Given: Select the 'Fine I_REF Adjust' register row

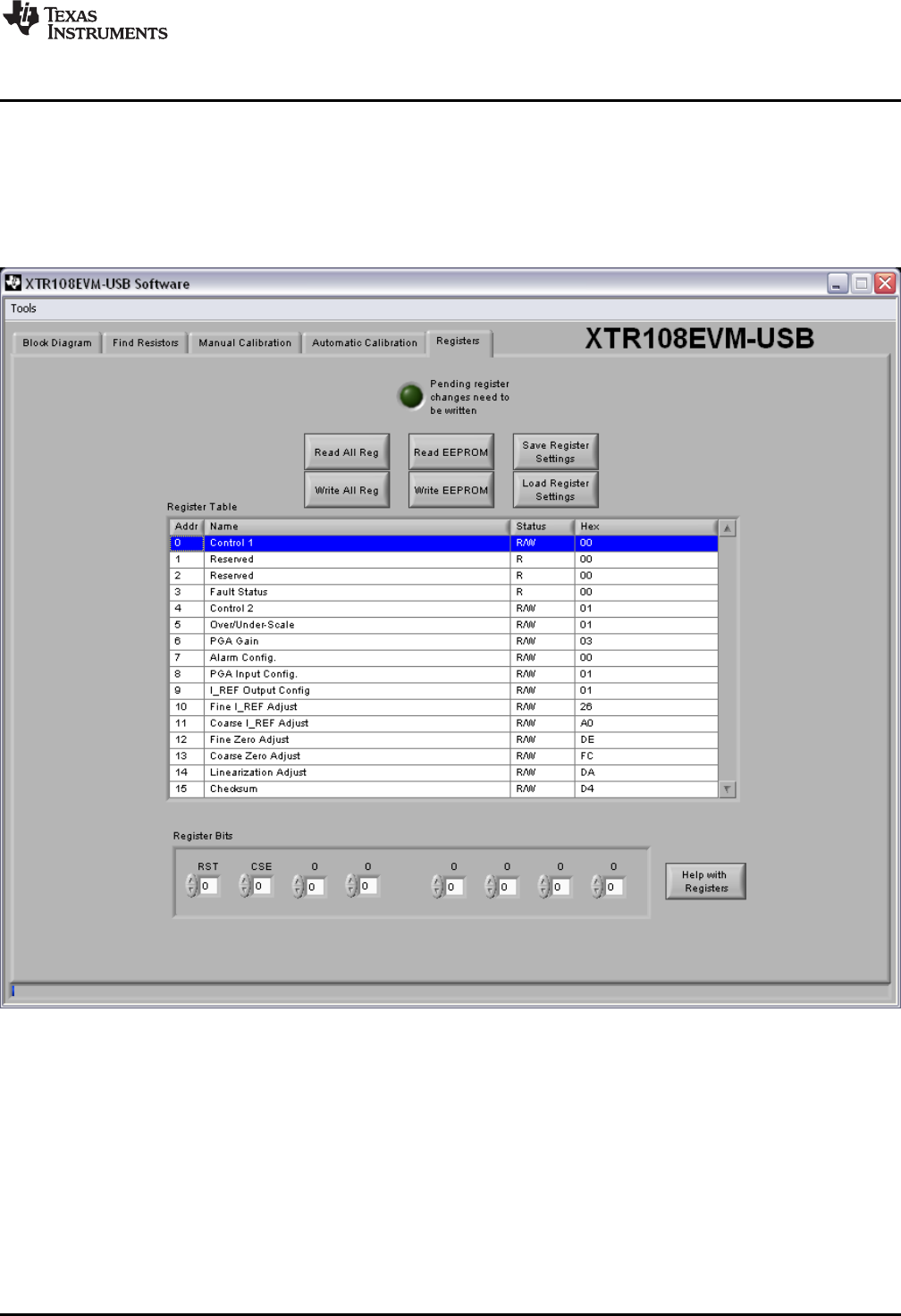Looking at the screenshot, I should [444, 707].
